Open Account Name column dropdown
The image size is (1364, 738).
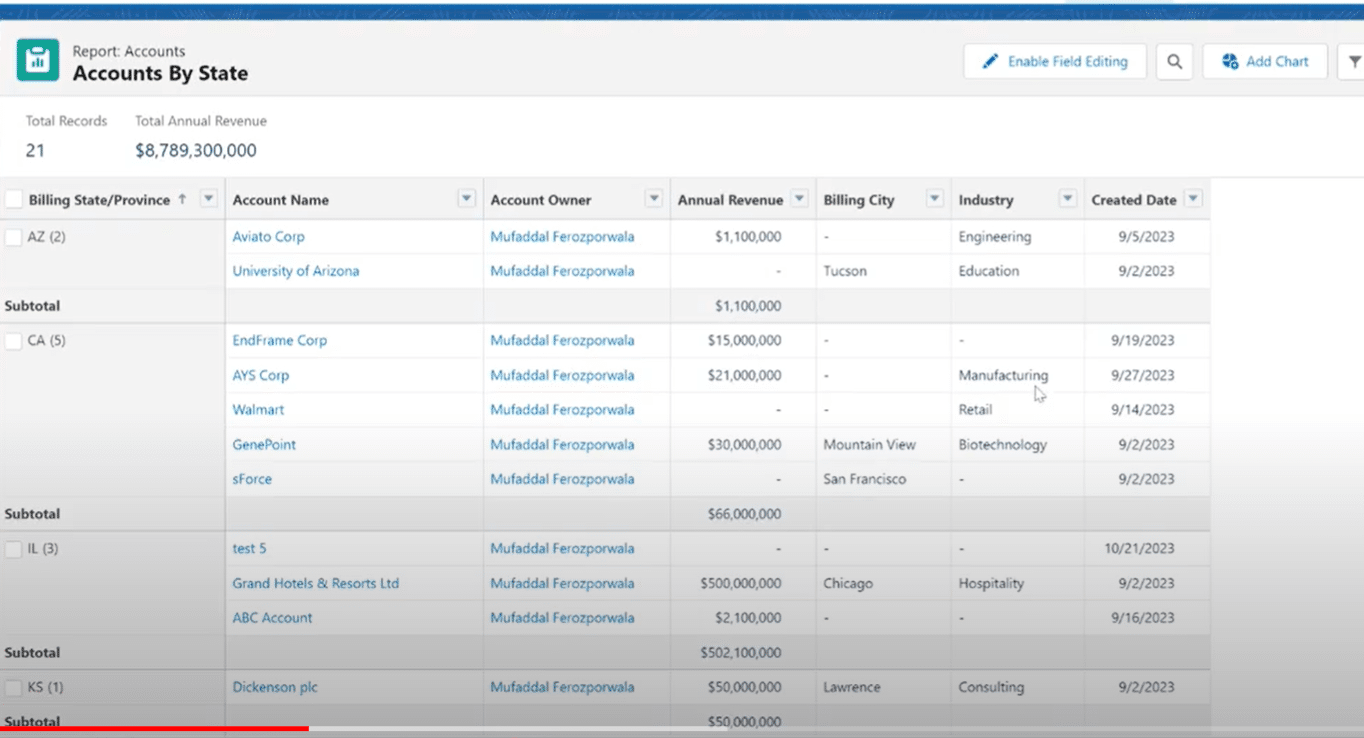coord(466,199)
